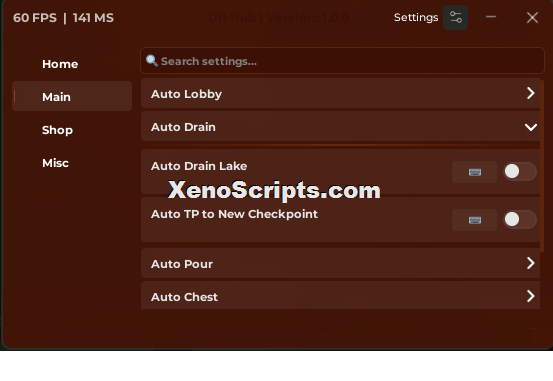The width and height of the screenshot is (553, 381).
Task: Click the settings list scrollbar
Action: [x=542, y=166]
